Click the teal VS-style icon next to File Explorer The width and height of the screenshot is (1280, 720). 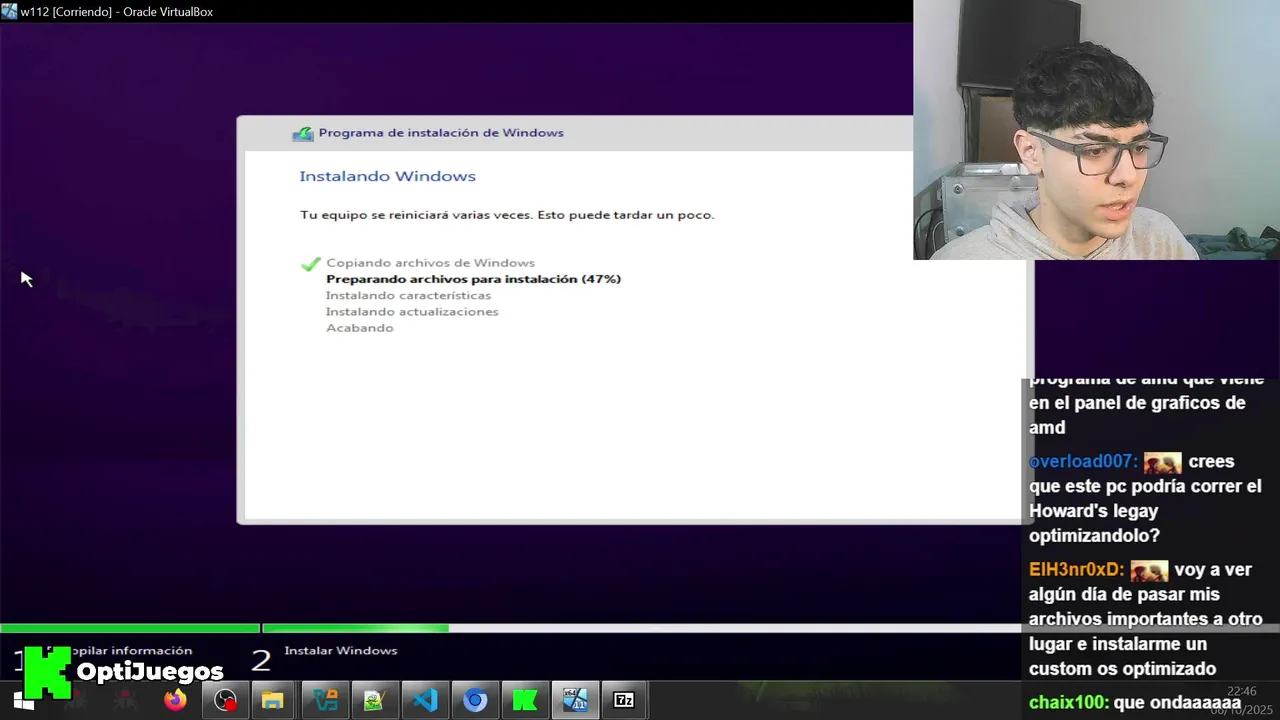click(324, 700)
